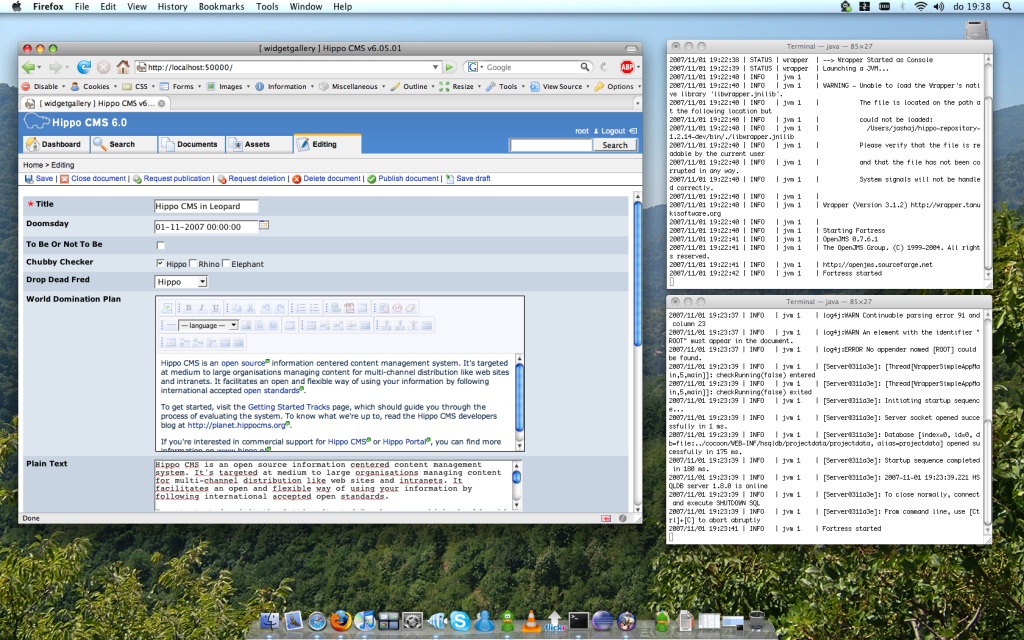Click the Delete document red icon
Viewport: 1024px width, 640px height.
[296, 179]
